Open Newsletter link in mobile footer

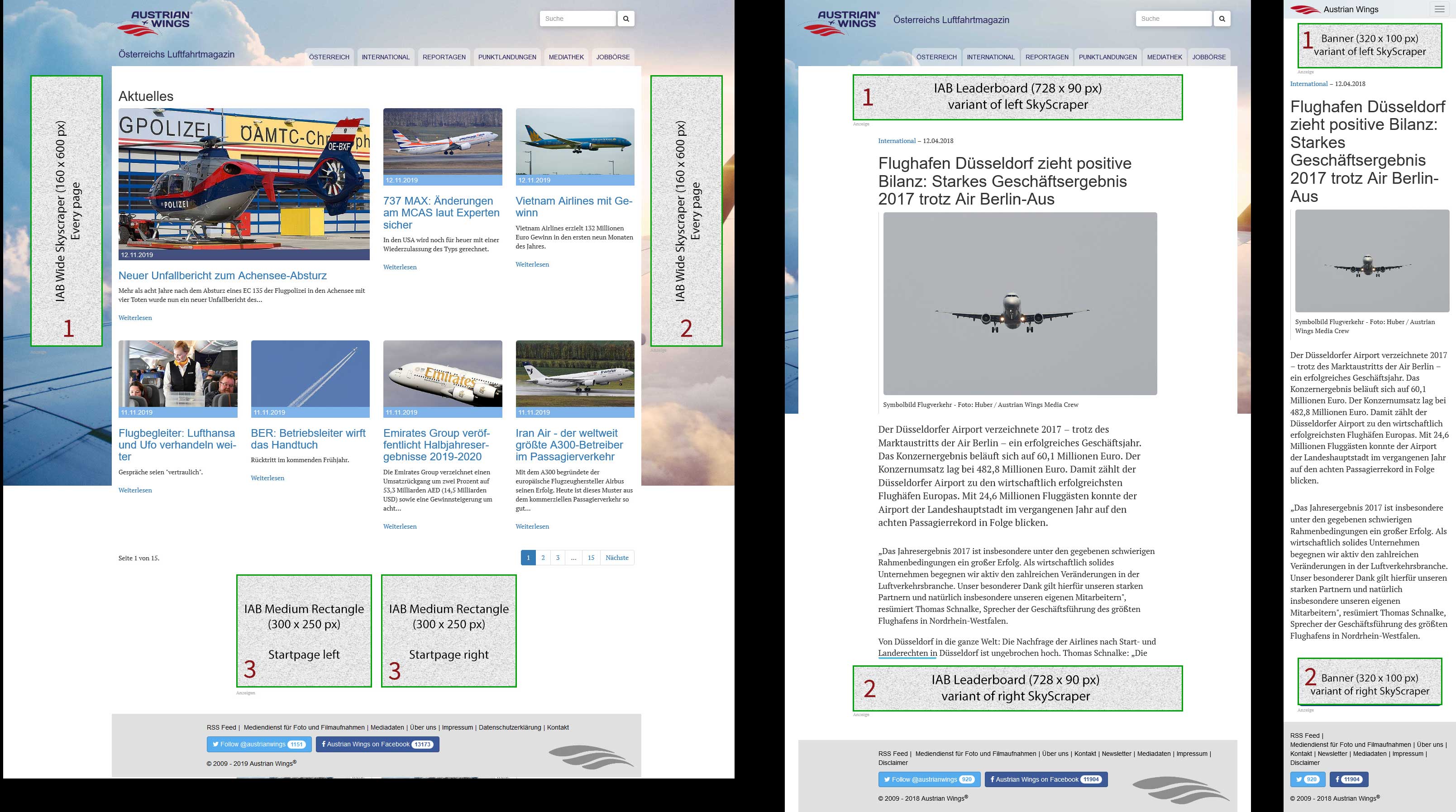[1332, 754]
